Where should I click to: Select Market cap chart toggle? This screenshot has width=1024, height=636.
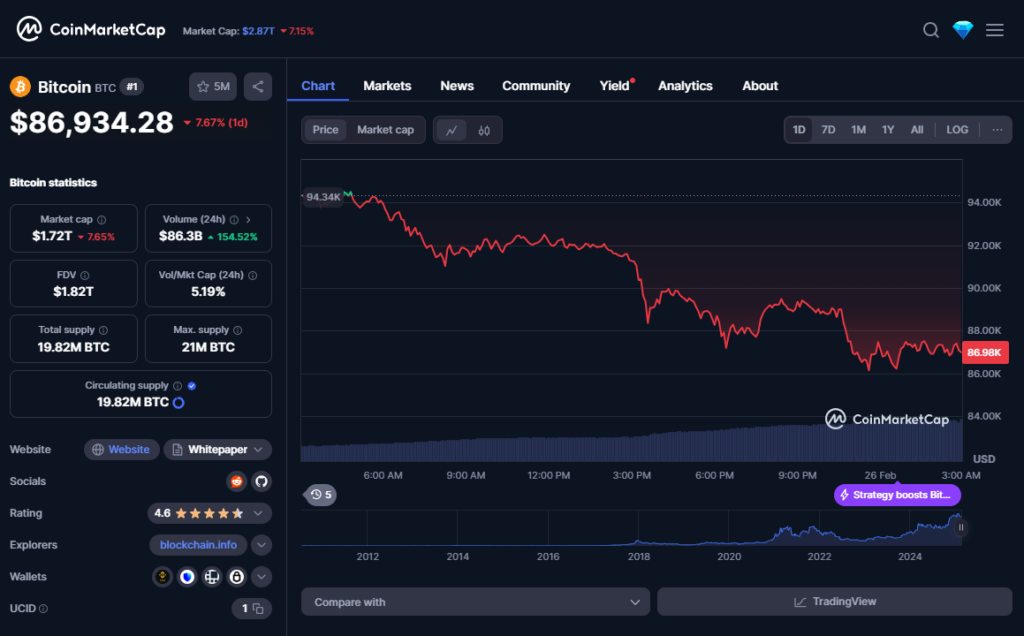click(x=385, y=130)
